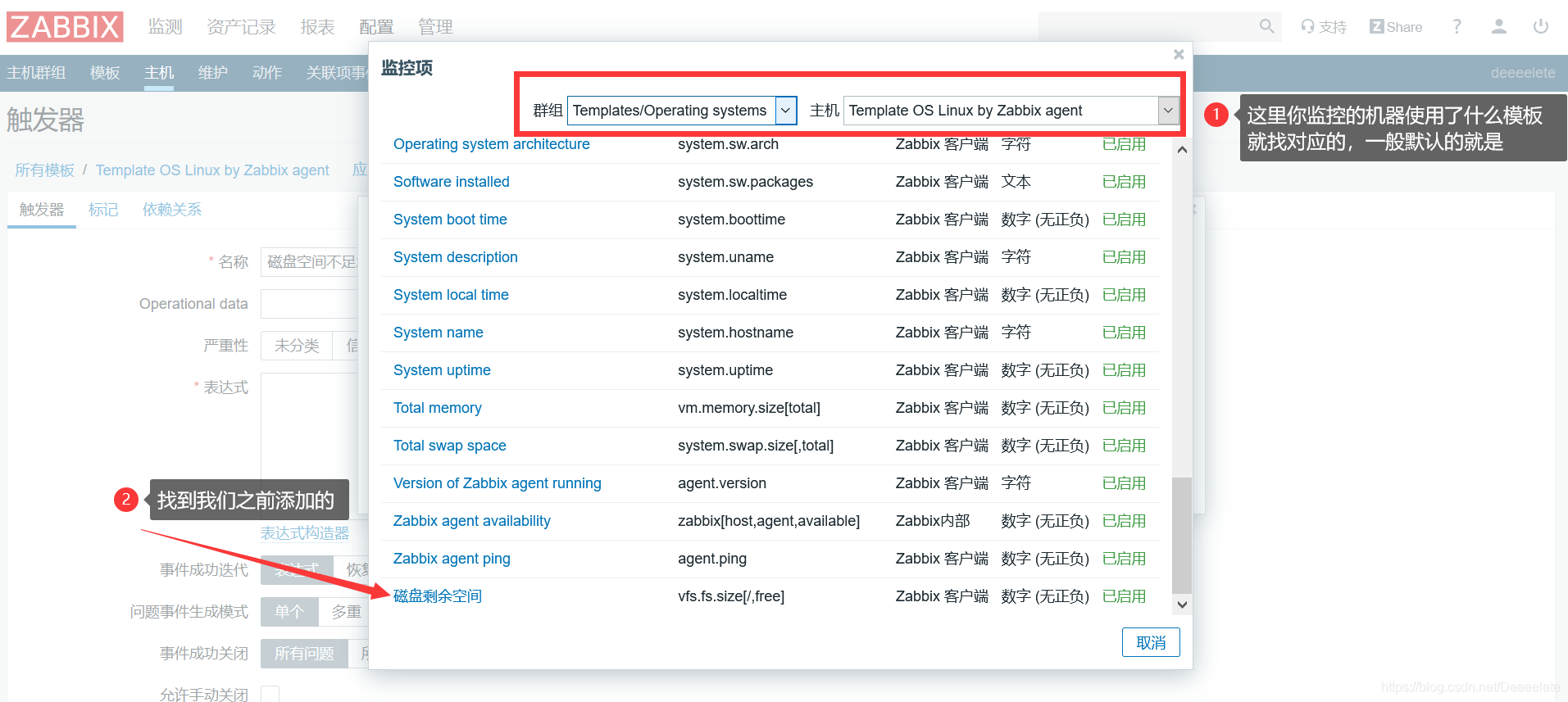Screen dimensions: 1568x702
Task: Open the 资产记录 menu
Action: point(241,27)
